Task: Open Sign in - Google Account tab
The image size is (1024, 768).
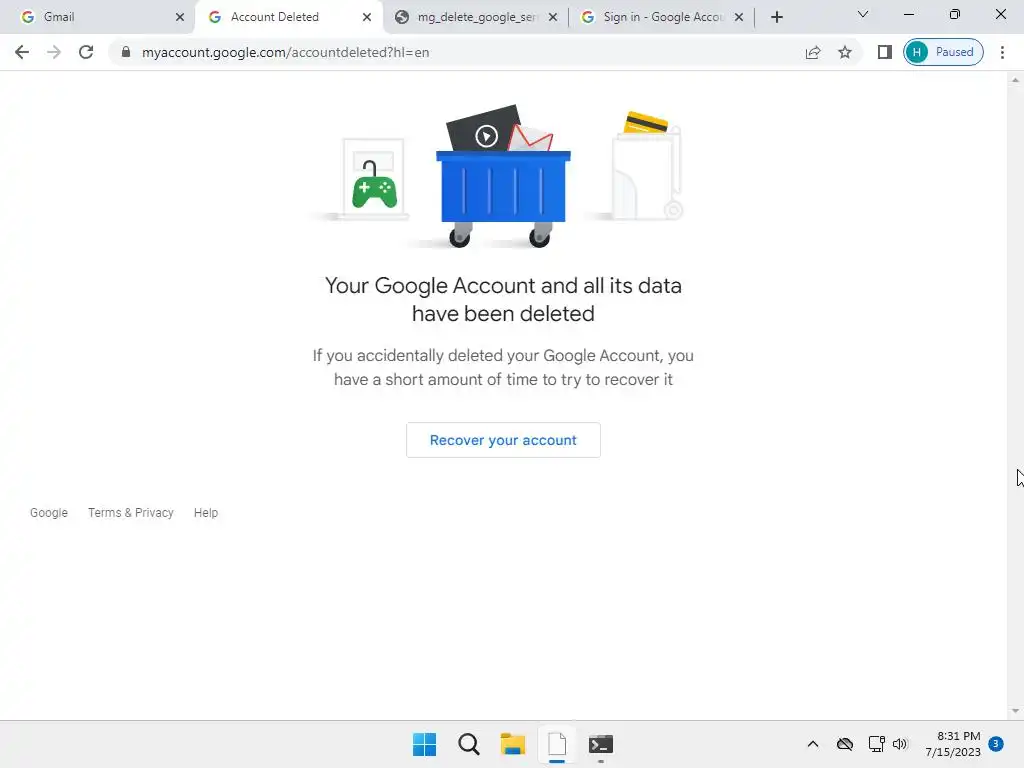Action: [x=664, y=17]
